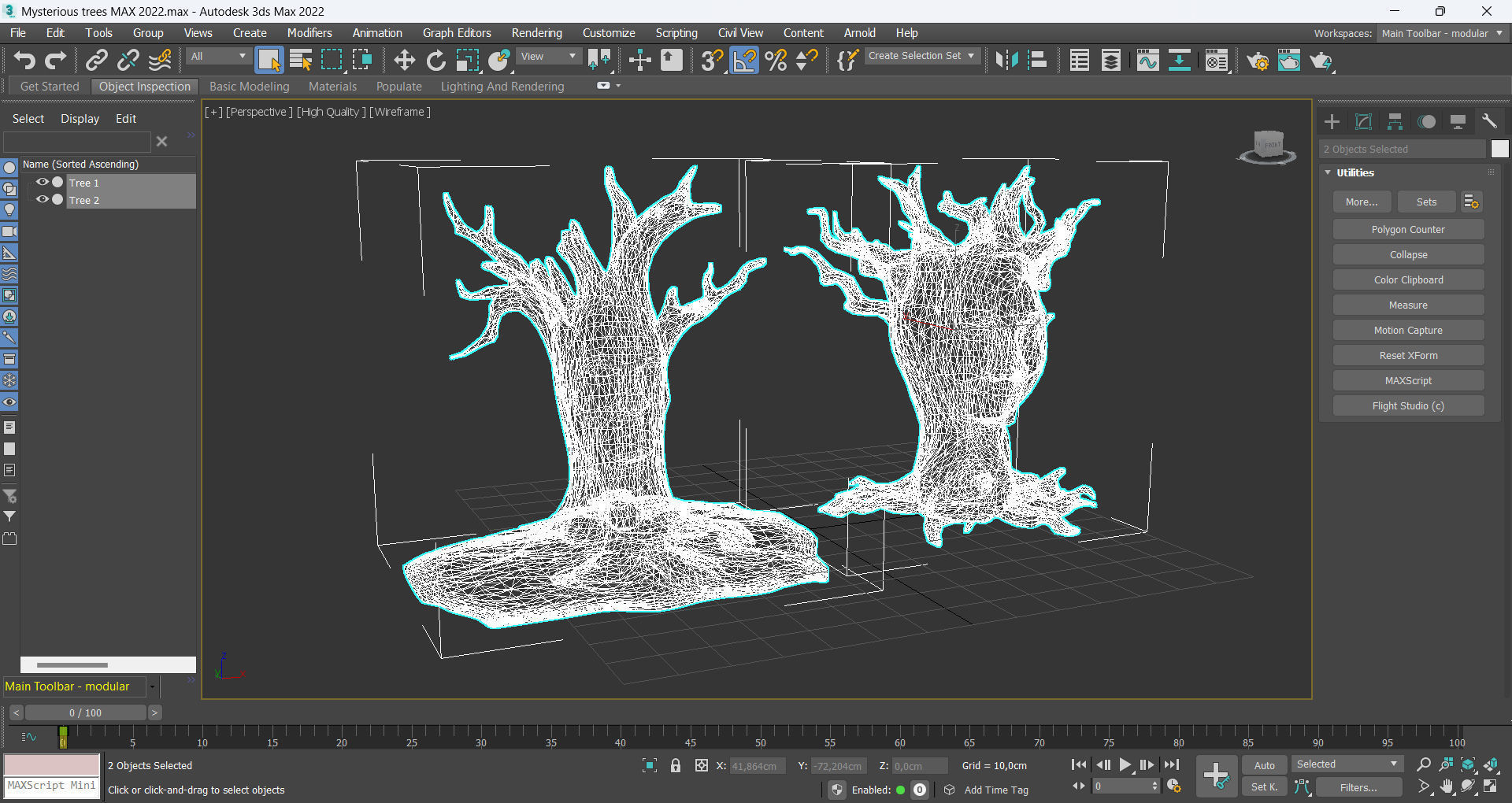
Task: Toggle the Angle Snap button
Action: tap(744, 61)
